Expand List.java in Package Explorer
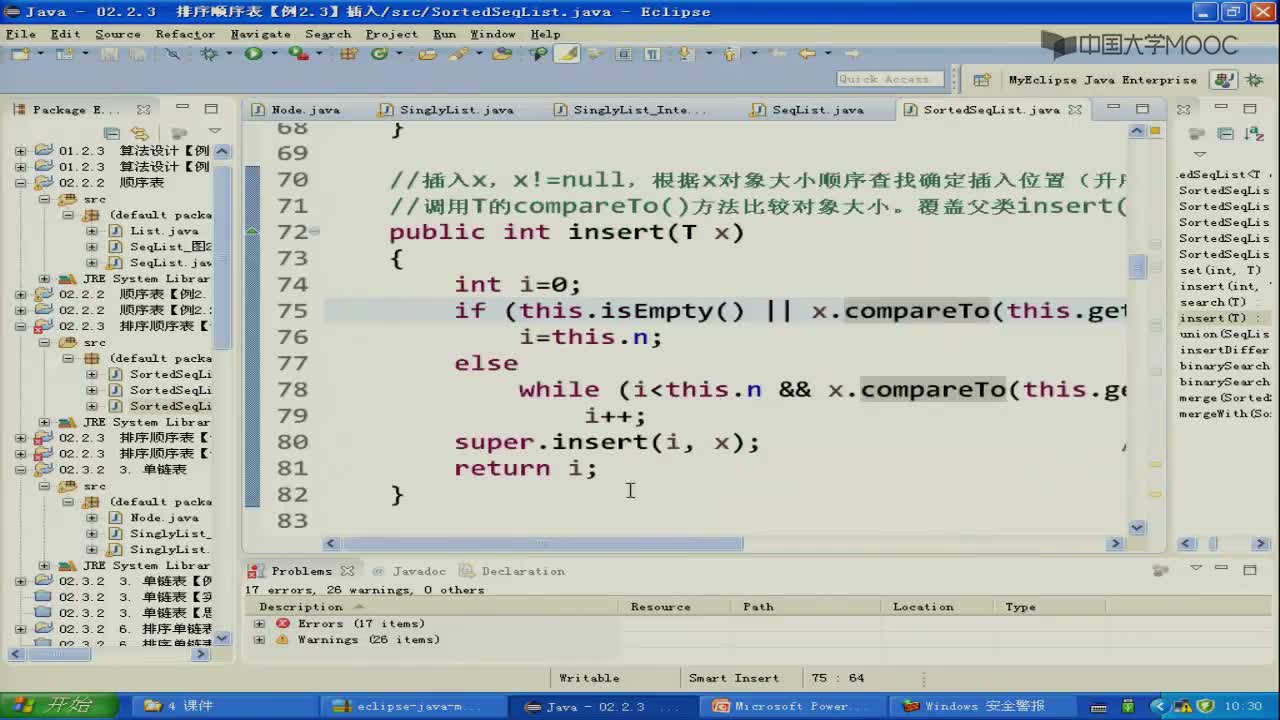This screenshot has height=720, width=1280. 91,231
